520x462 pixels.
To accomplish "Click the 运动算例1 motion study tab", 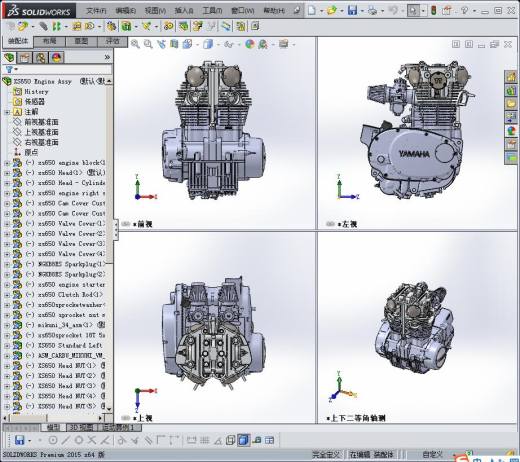I will click(118, 427).
